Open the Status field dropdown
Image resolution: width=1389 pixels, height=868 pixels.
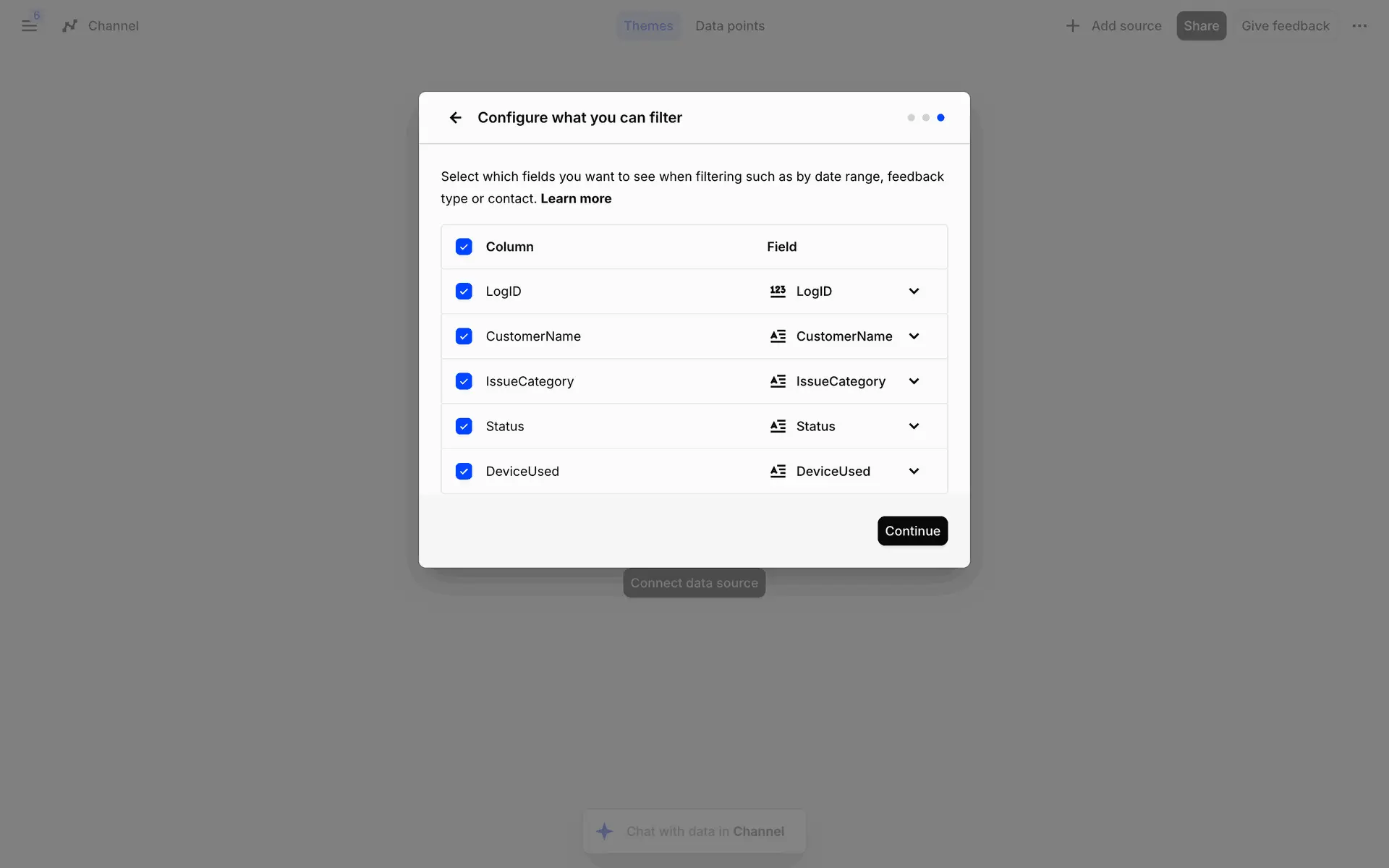(914, 427)
